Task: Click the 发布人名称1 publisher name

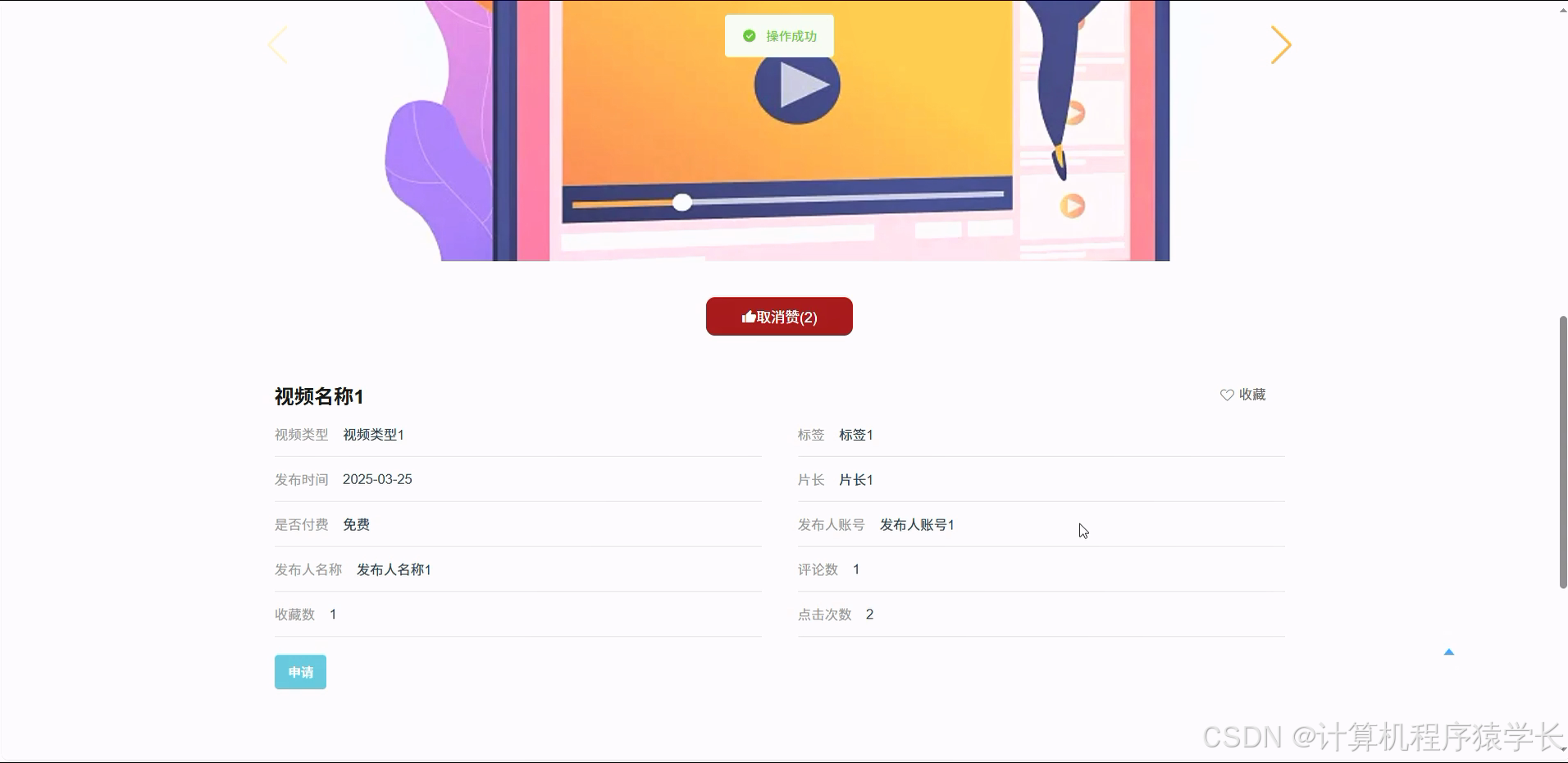Action: click(393, 569)
